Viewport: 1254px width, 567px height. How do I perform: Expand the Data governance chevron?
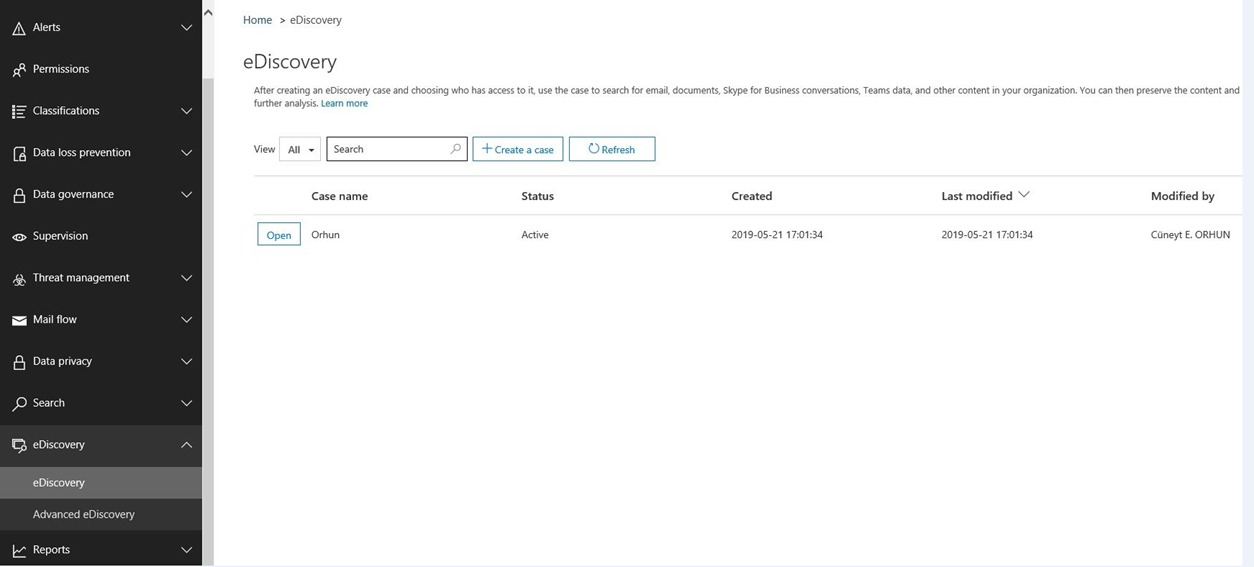[186, 195]
